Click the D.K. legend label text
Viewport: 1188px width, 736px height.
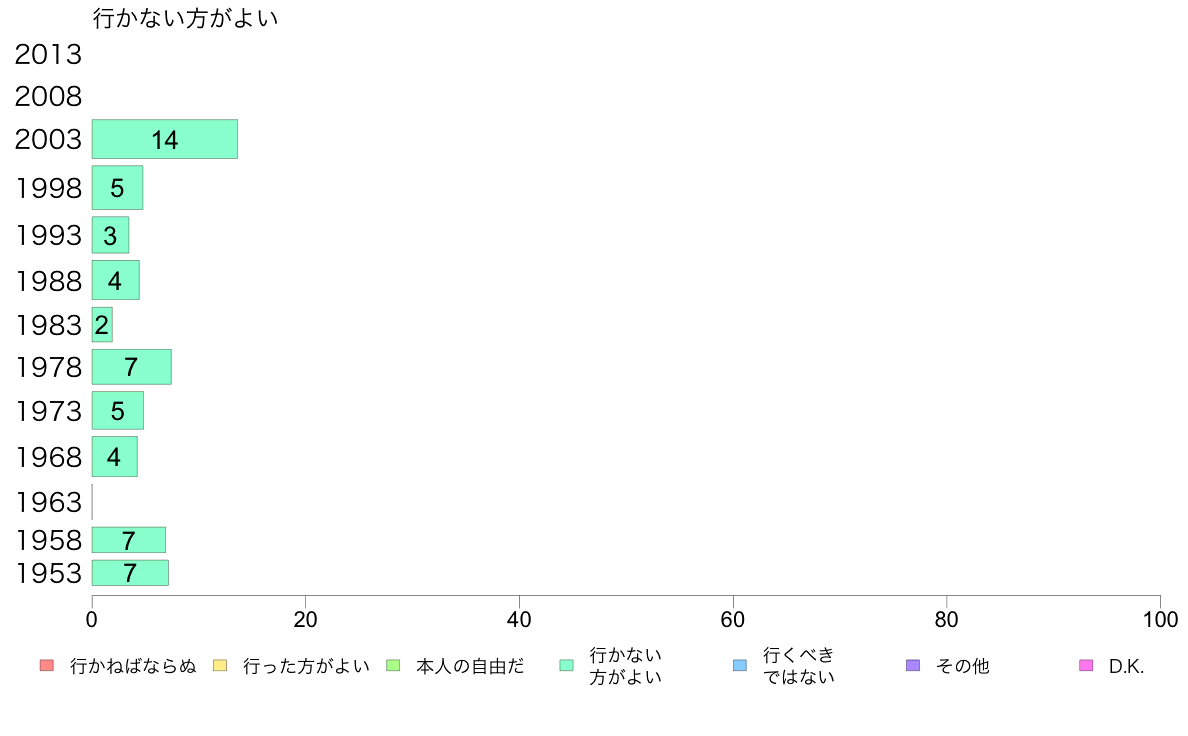point(1126,666)
